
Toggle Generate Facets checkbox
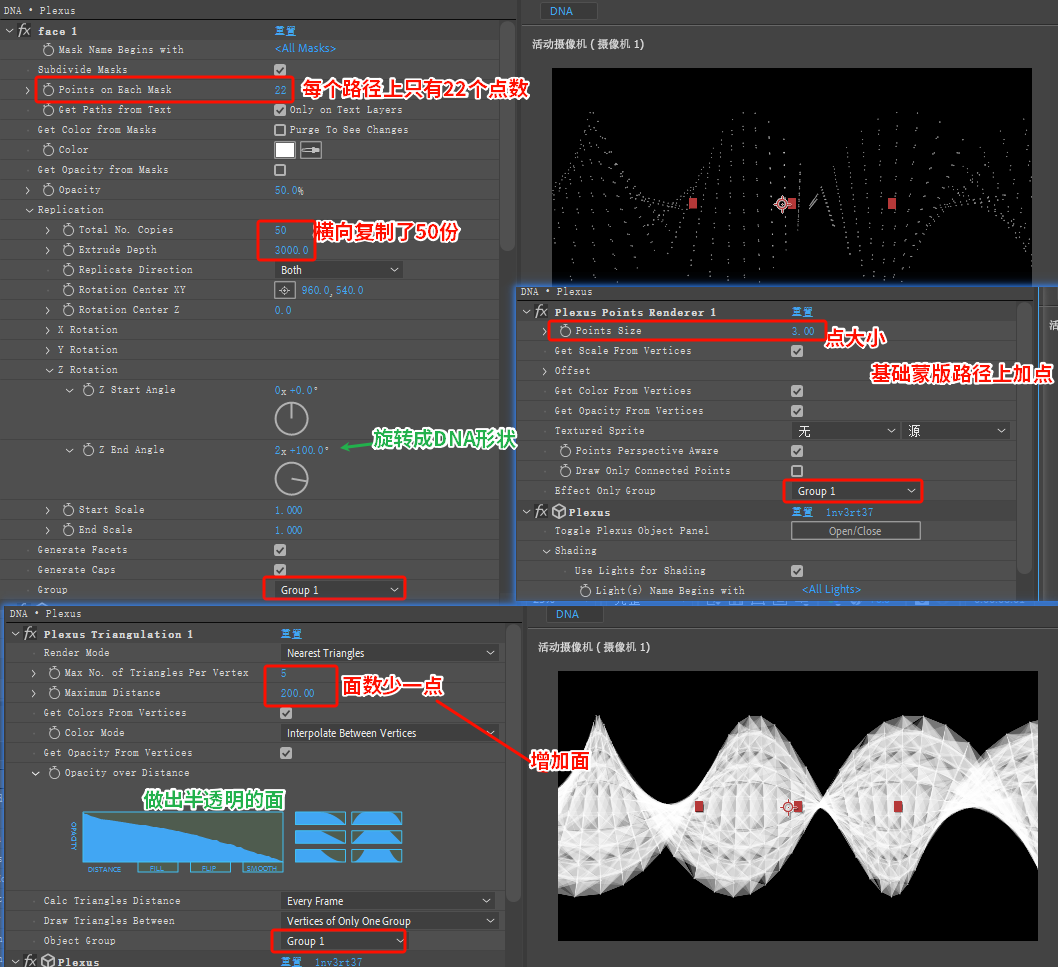[280, 550]
